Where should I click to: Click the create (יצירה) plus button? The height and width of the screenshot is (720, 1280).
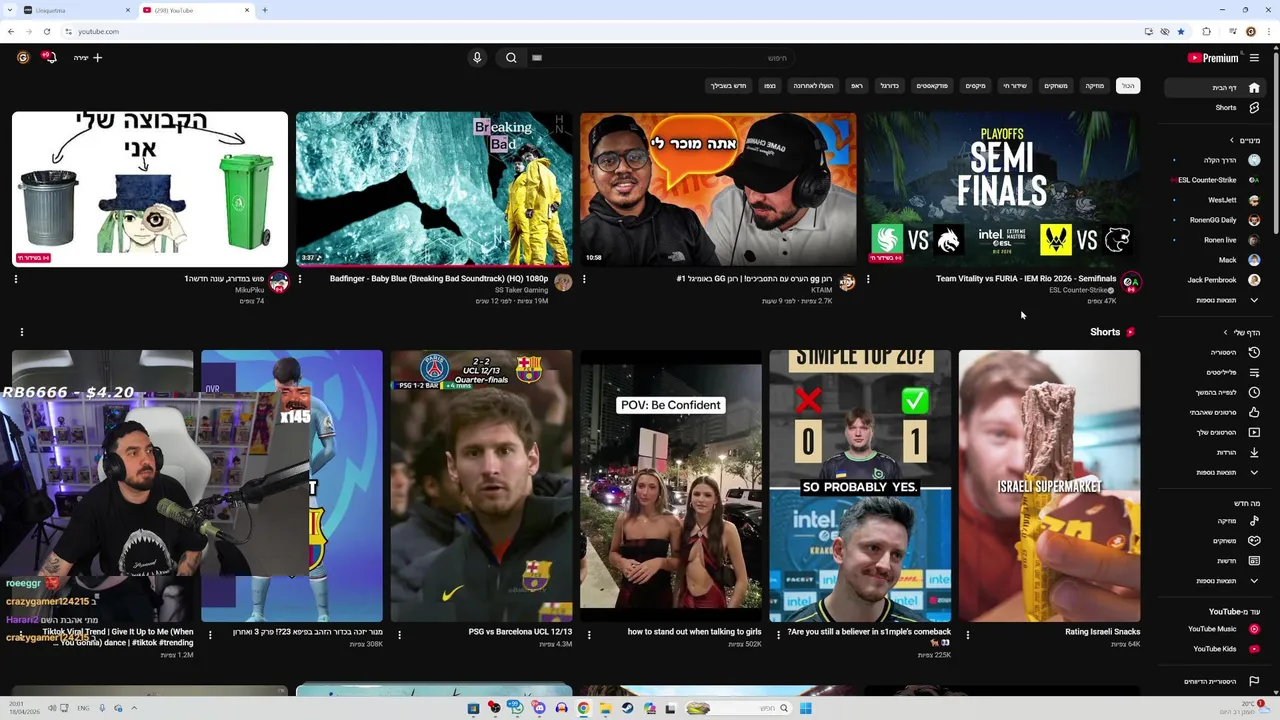point(88,58)
